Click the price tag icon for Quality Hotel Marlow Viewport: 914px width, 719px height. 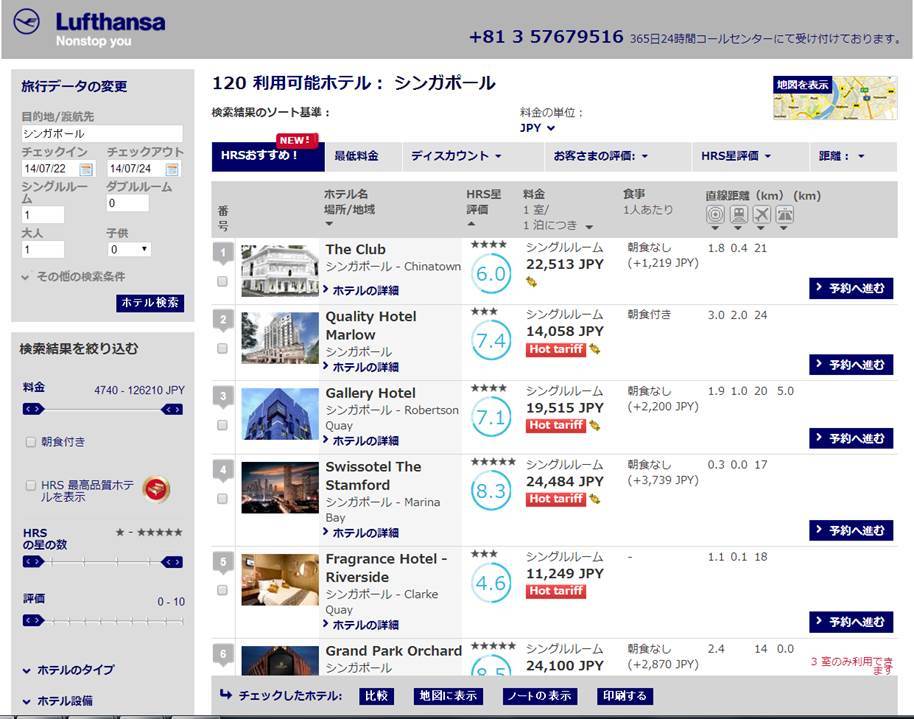(x=595, y=349)
